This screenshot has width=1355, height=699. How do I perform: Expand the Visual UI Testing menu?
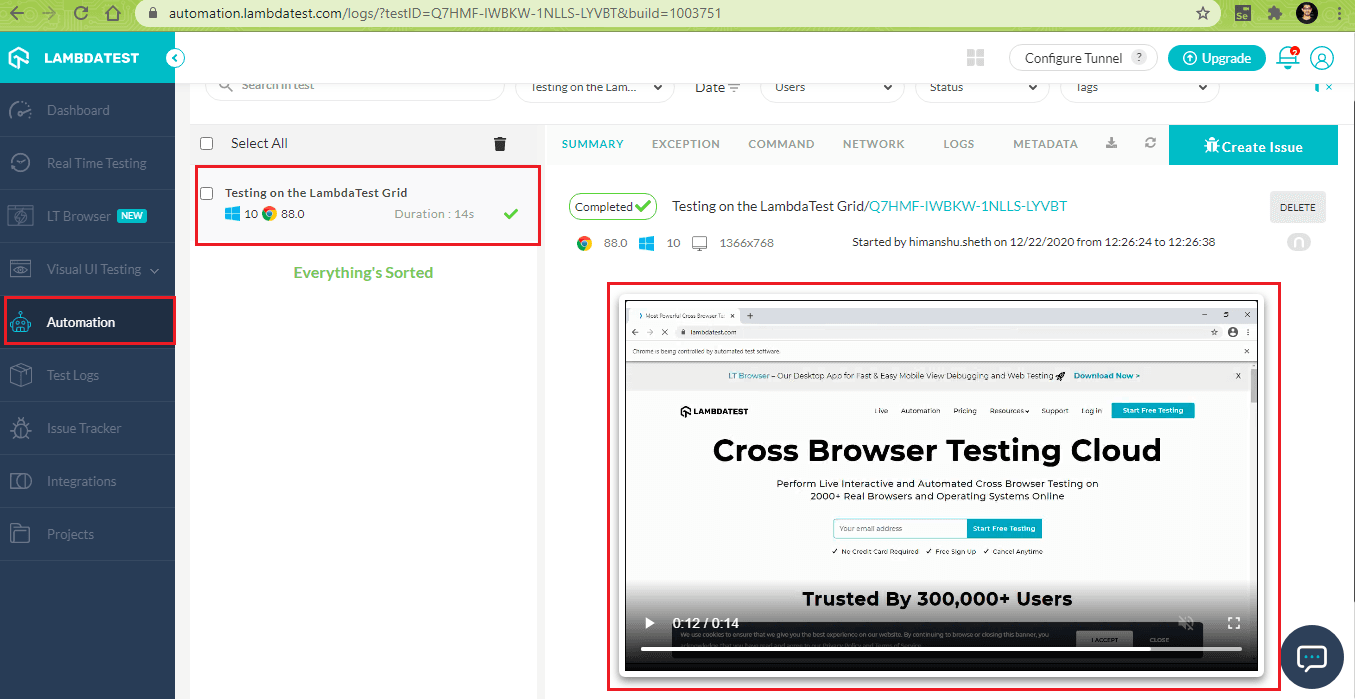pyautogui.click(x=87, y=269)
